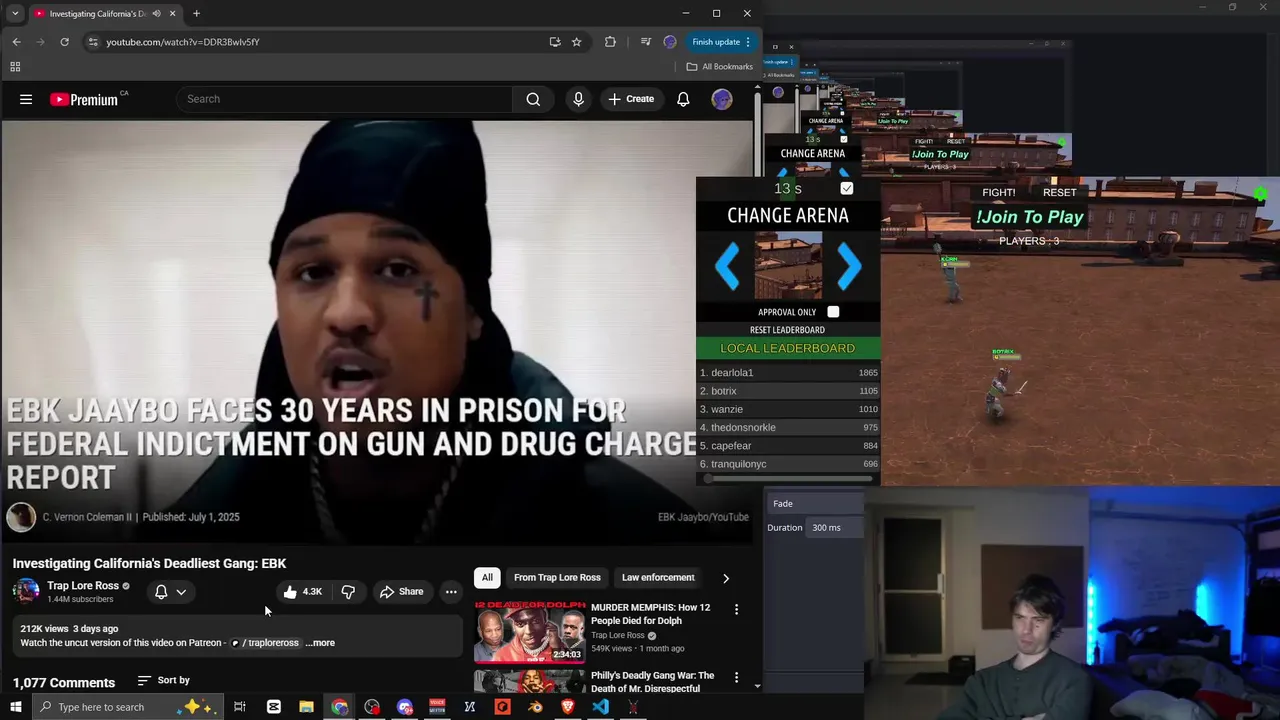The image size is (1280, 720).
Task: Select the Law enforcement chip
Action: [x=658, y=577]
